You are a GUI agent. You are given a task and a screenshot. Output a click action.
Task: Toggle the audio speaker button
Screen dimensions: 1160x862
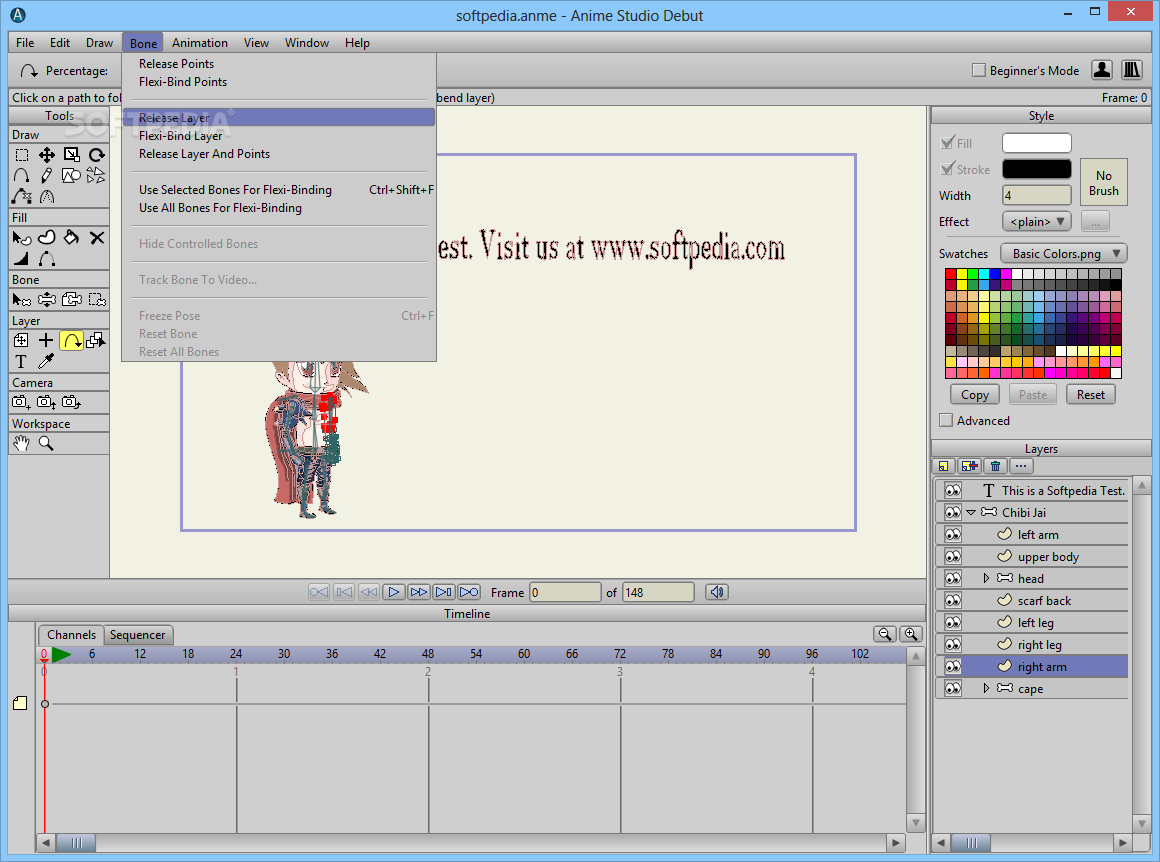tap(717, 592)
